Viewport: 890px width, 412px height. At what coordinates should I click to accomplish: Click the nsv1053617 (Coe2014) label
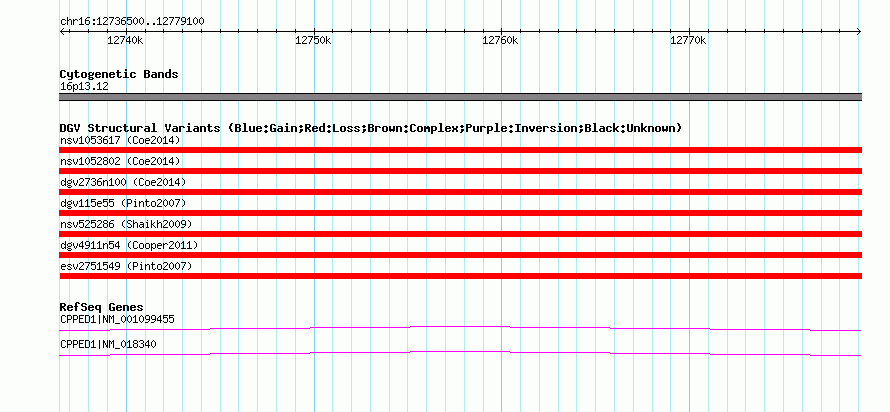point(120,140)
